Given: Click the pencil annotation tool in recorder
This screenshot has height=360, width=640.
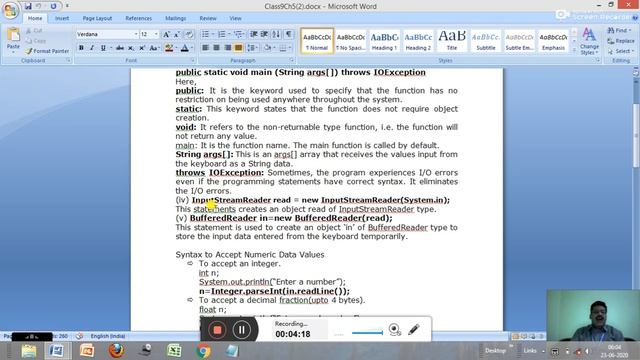Looking at the screenshot, I should (413, 329).
